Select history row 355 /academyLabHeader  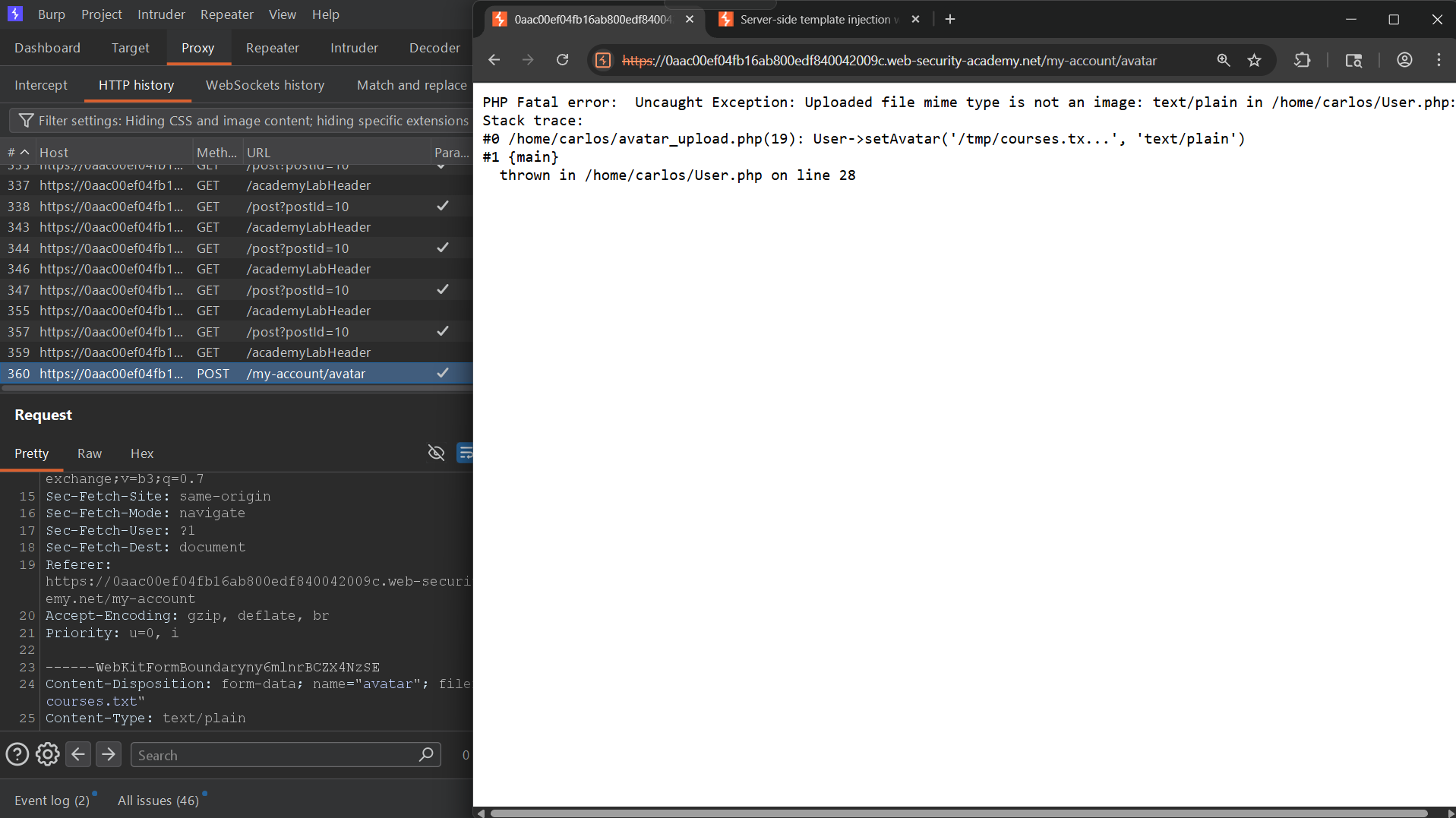tap(236, 311)
